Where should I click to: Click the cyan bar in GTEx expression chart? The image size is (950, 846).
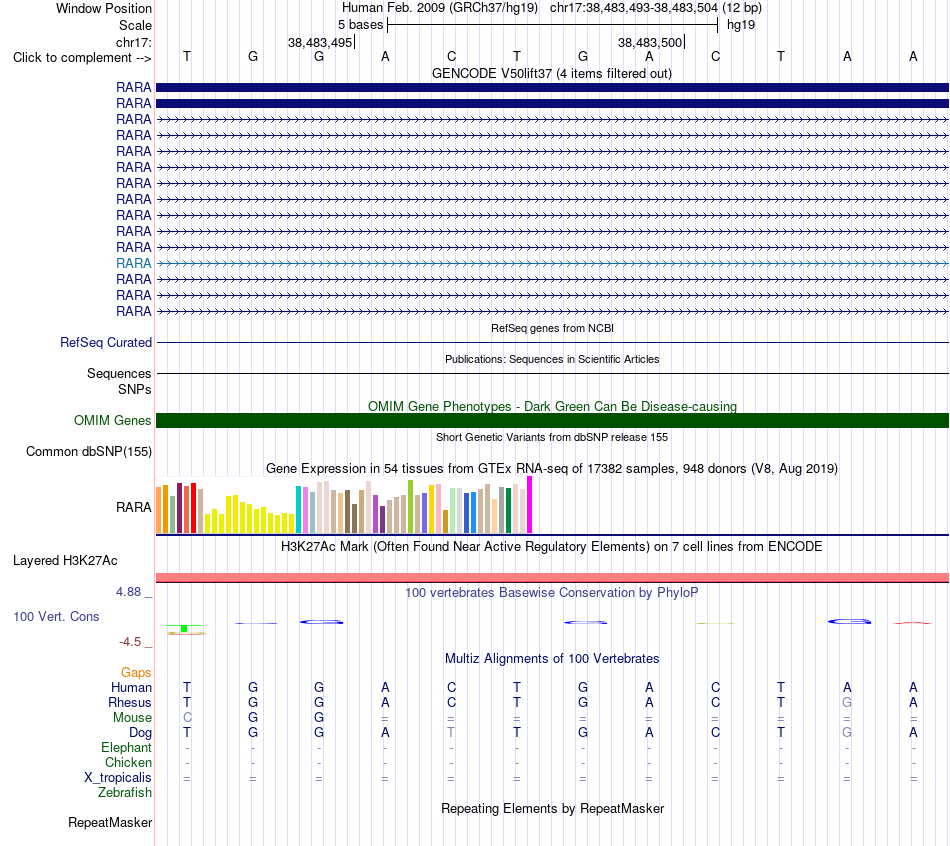pyautogui.click(x=298, y=510)
